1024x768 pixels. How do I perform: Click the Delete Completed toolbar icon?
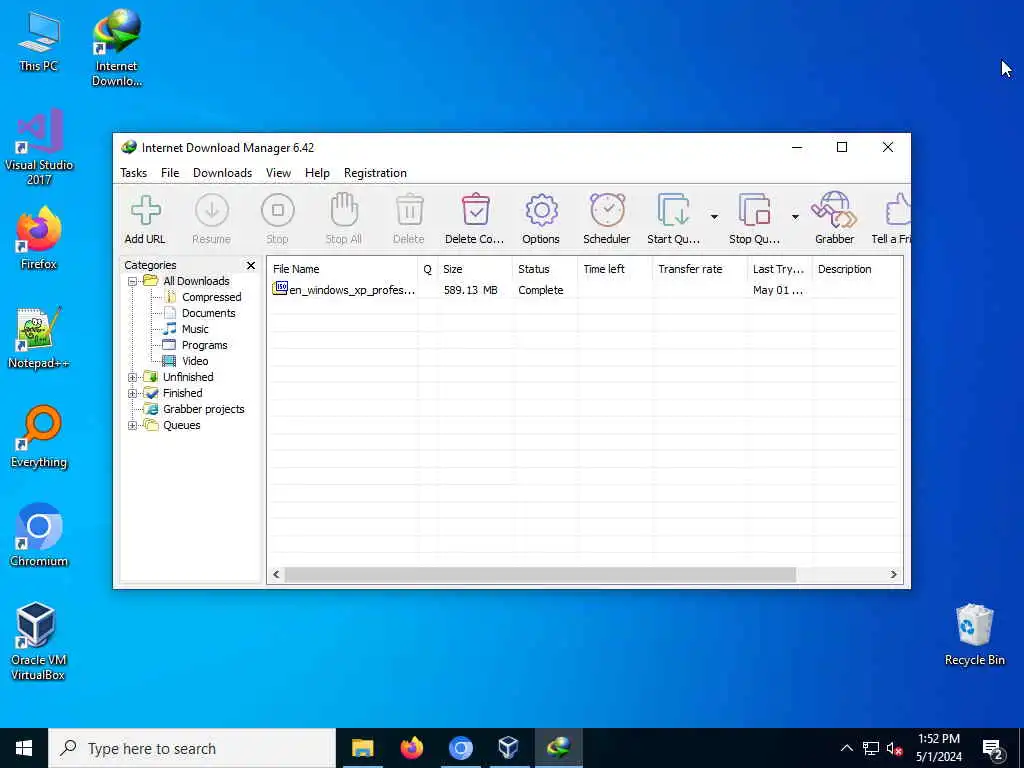pyautogui.click(x=475, y=210)
